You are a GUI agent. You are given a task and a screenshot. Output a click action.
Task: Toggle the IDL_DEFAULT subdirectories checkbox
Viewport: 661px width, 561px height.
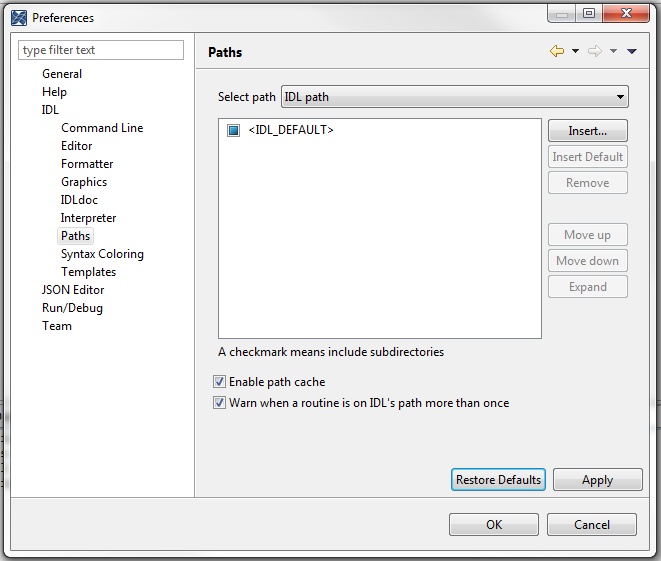[233, 130]
